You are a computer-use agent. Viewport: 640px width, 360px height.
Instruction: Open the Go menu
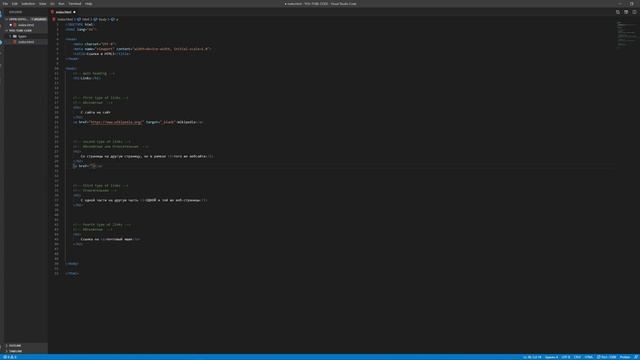click(52, 4)
